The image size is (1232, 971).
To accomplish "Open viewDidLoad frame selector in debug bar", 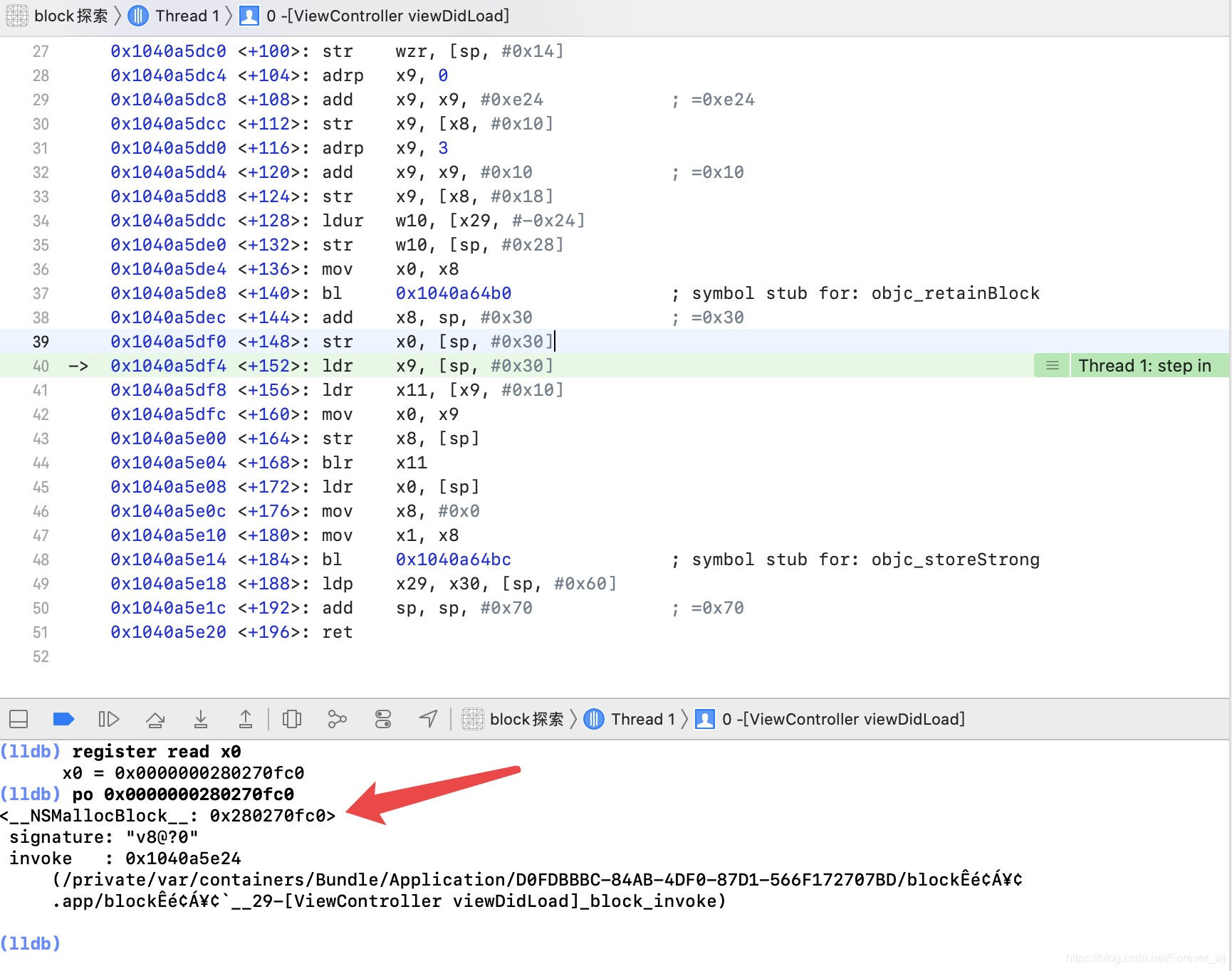I will tap(830, 719).
